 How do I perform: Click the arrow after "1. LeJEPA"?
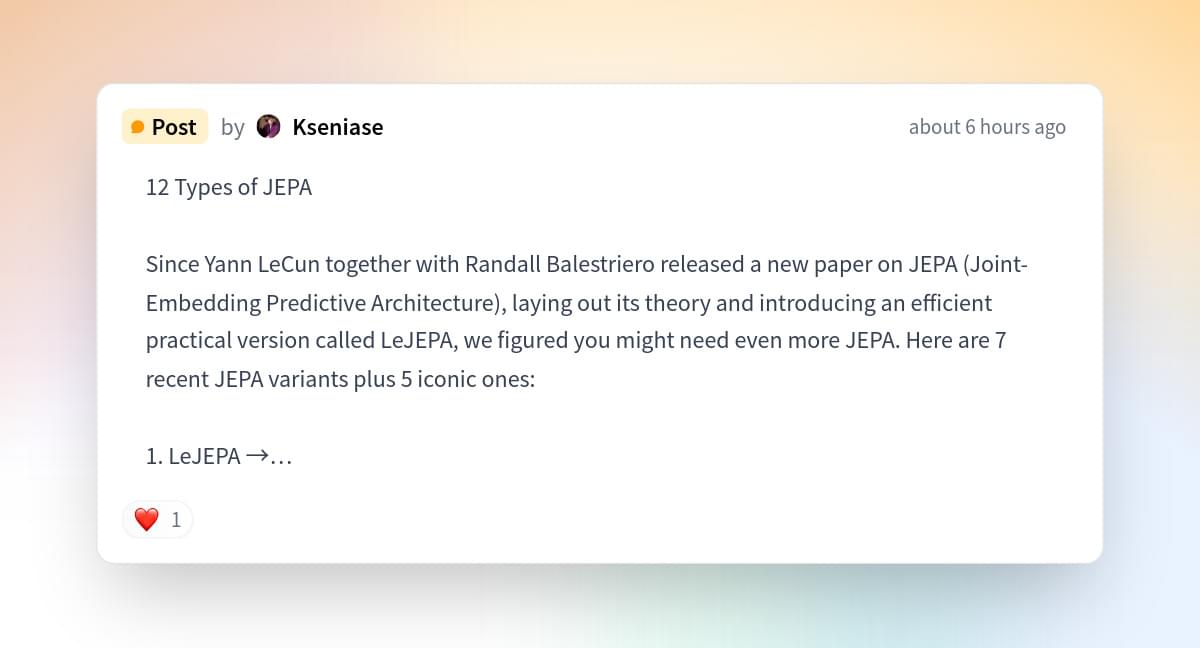[x=257, y=456]
